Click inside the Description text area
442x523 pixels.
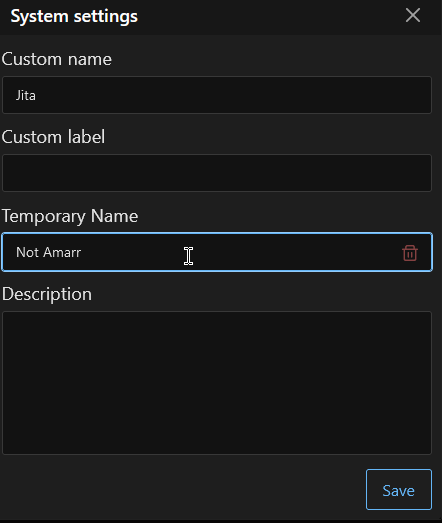(217, 383)
